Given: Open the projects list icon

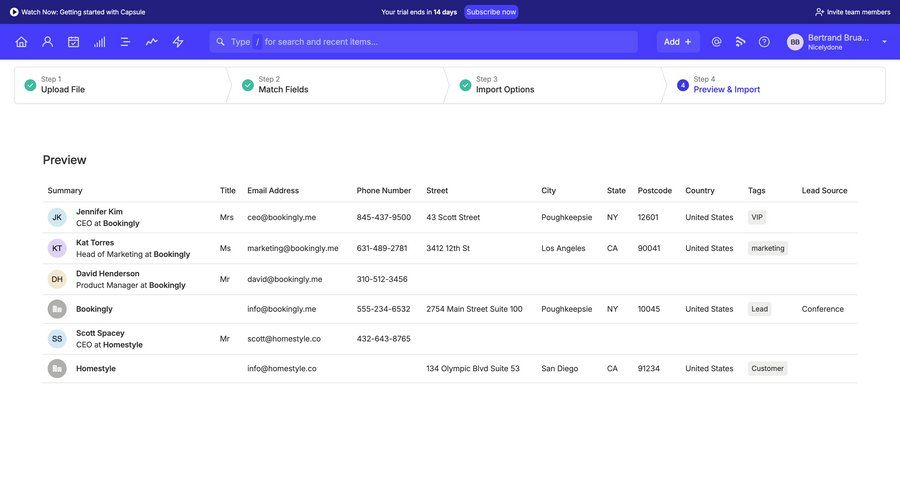Looking at the screenshot, I should [125, 42].
